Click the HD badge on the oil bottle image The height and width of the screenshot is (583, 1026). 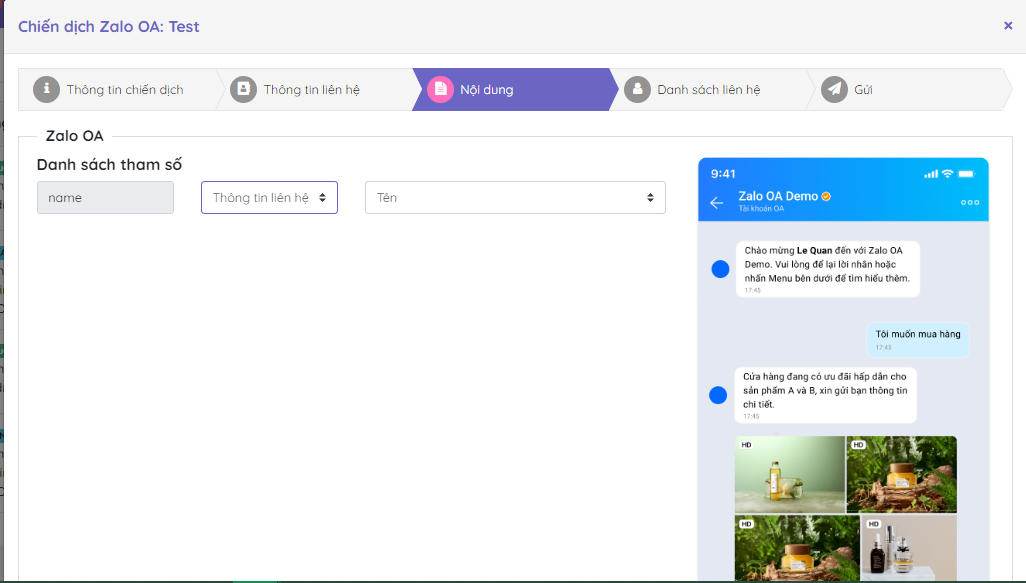pyautogui.click(x=747, y=445)
